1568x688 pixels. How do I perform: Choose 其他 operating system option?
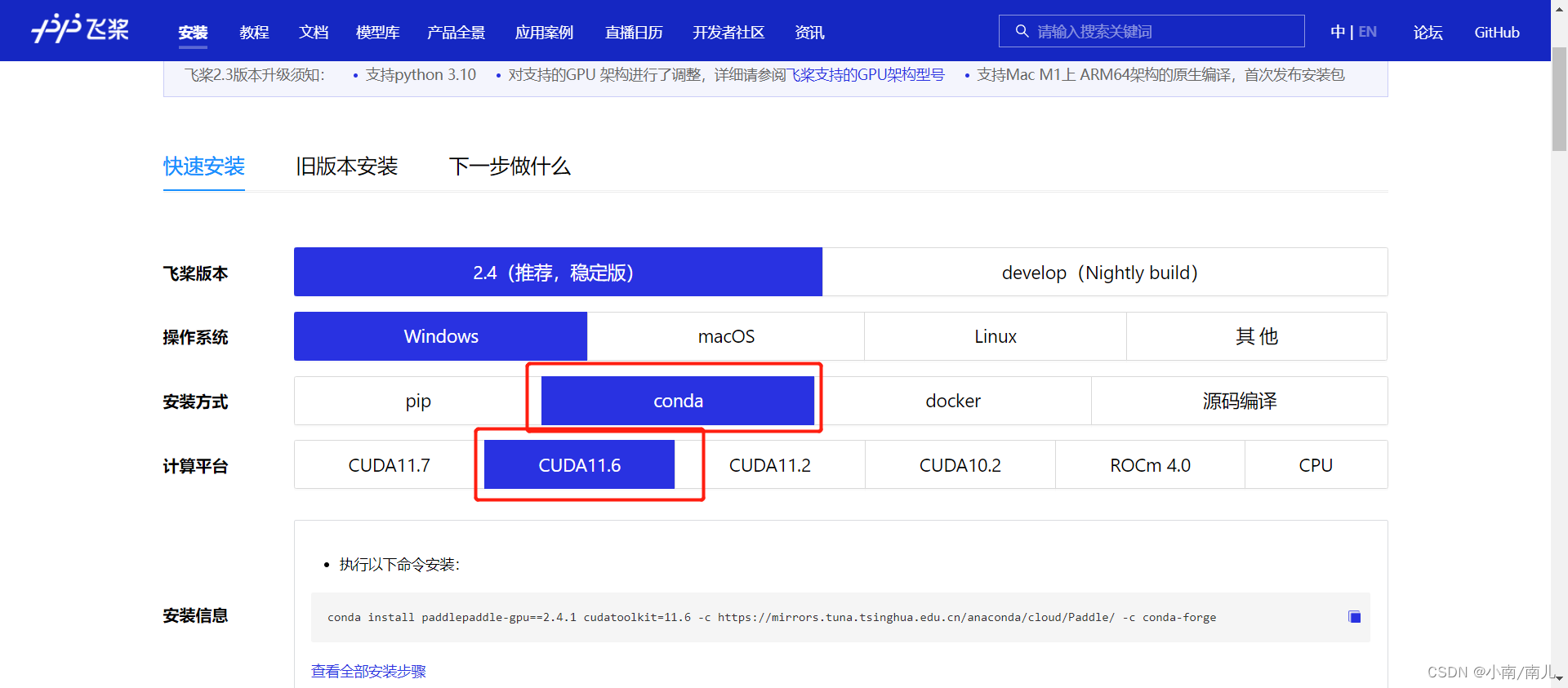pos(1257,336)
